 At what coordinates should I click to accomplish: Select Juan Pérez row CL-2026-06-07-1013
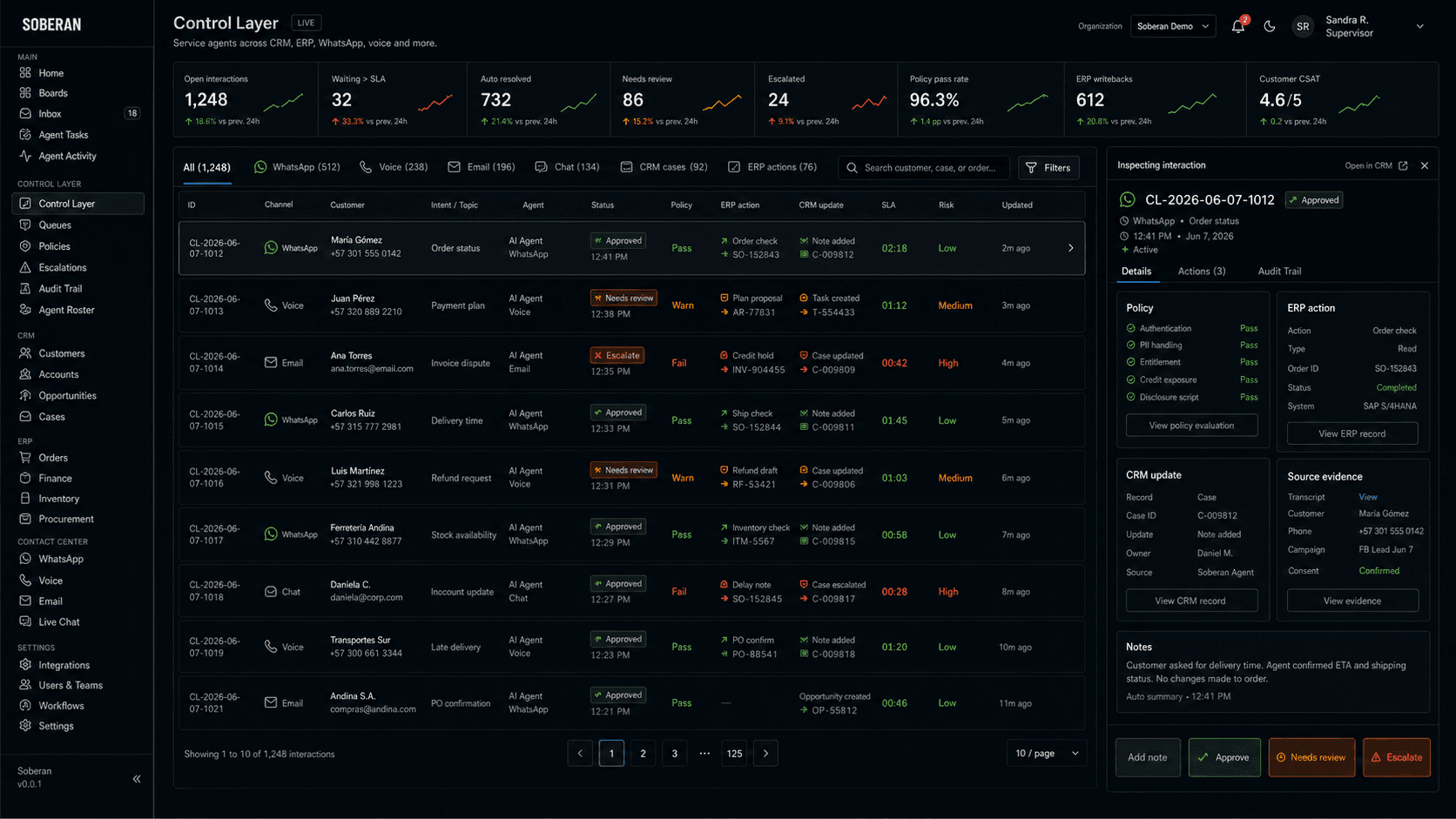click(631, 305)
